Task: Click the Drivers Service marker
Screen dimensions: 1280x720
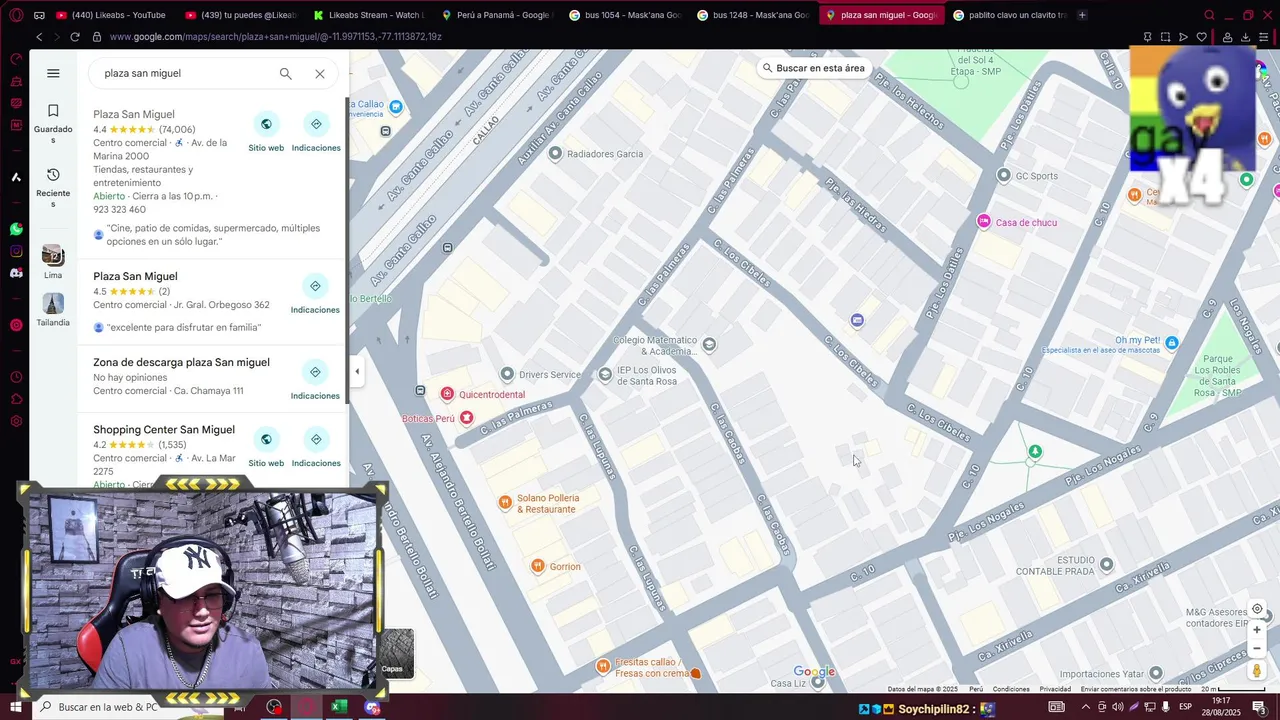Action: pos(507,374)
